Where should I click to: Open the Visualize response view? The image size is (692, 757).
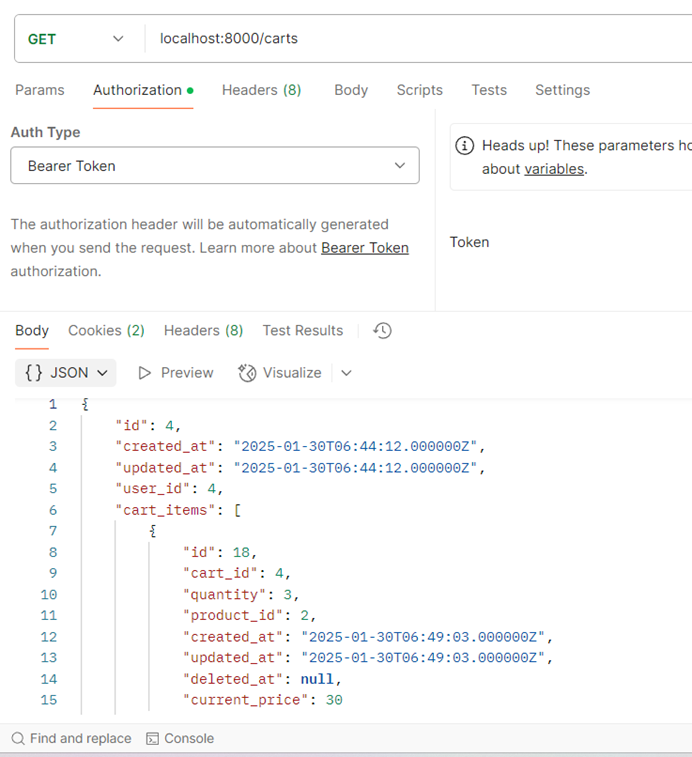pos(280,373)
